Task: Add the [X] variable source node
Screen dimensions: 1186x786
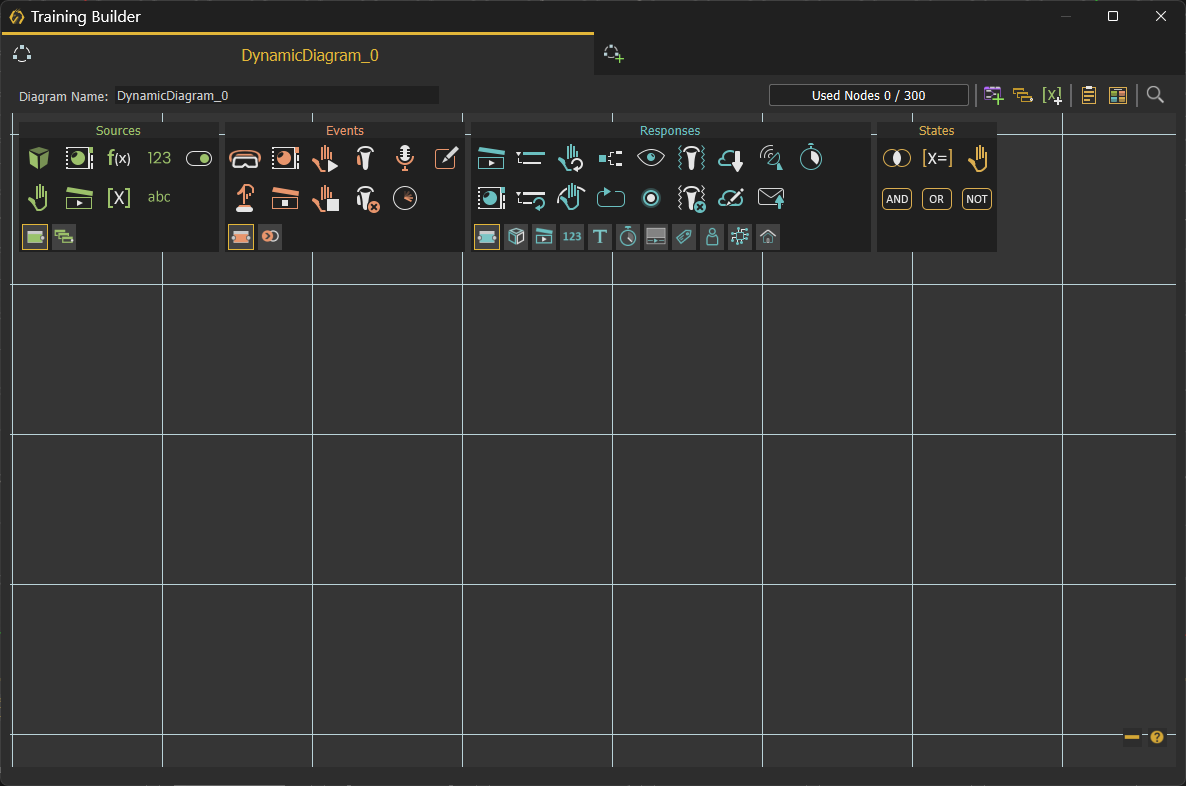Action: click(x=119, y=197)
